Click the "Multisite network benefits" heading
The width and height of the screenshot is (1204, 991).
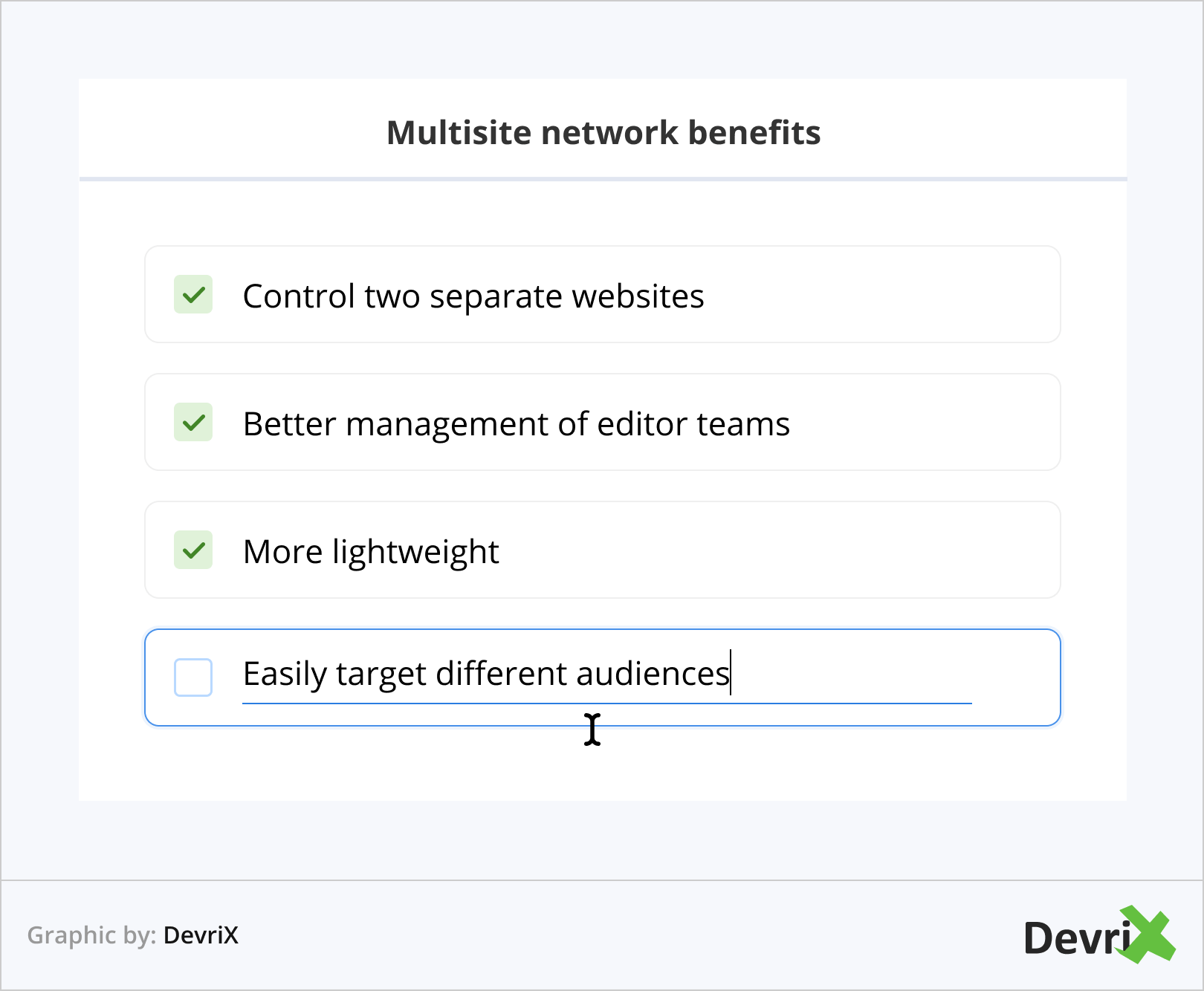[603, 133]
